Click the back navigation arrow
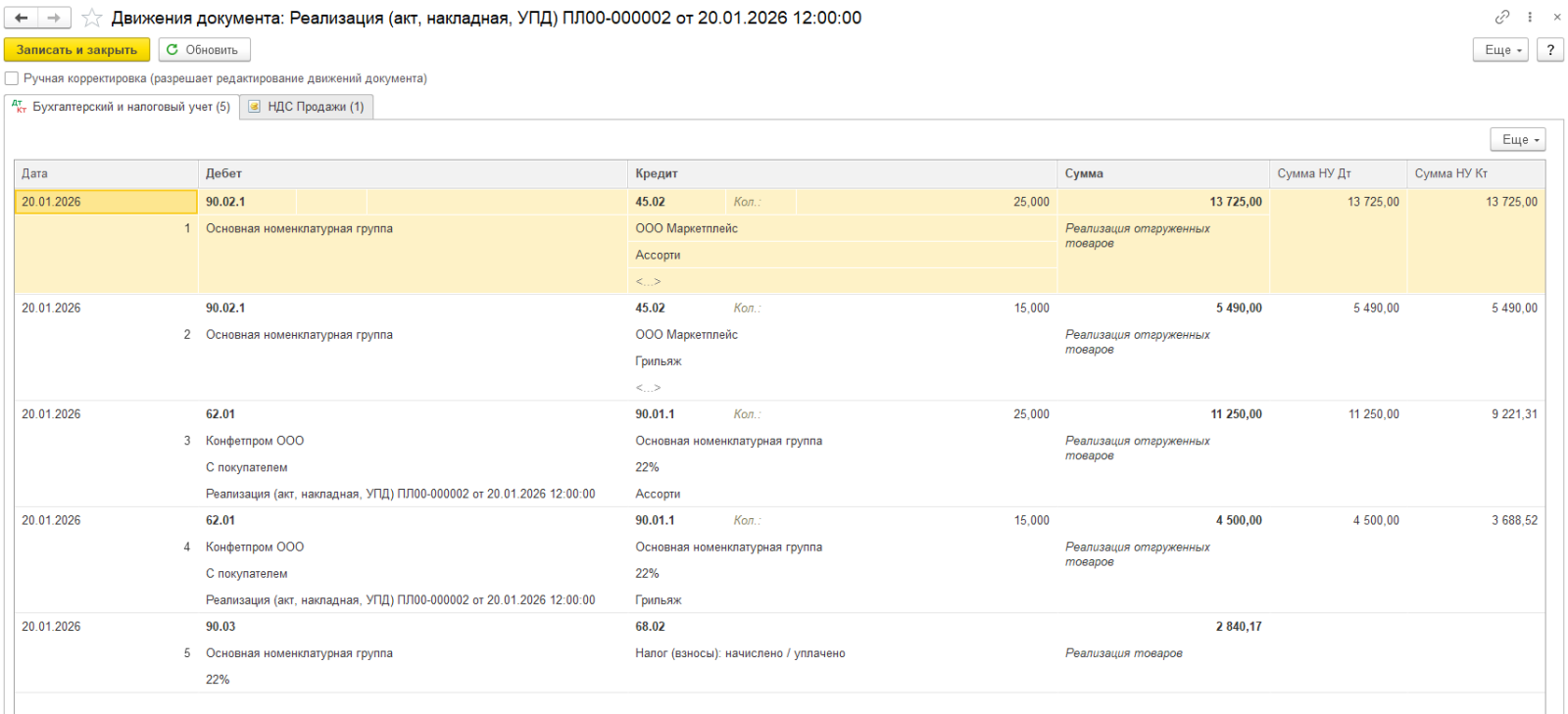 coord(22,18)
